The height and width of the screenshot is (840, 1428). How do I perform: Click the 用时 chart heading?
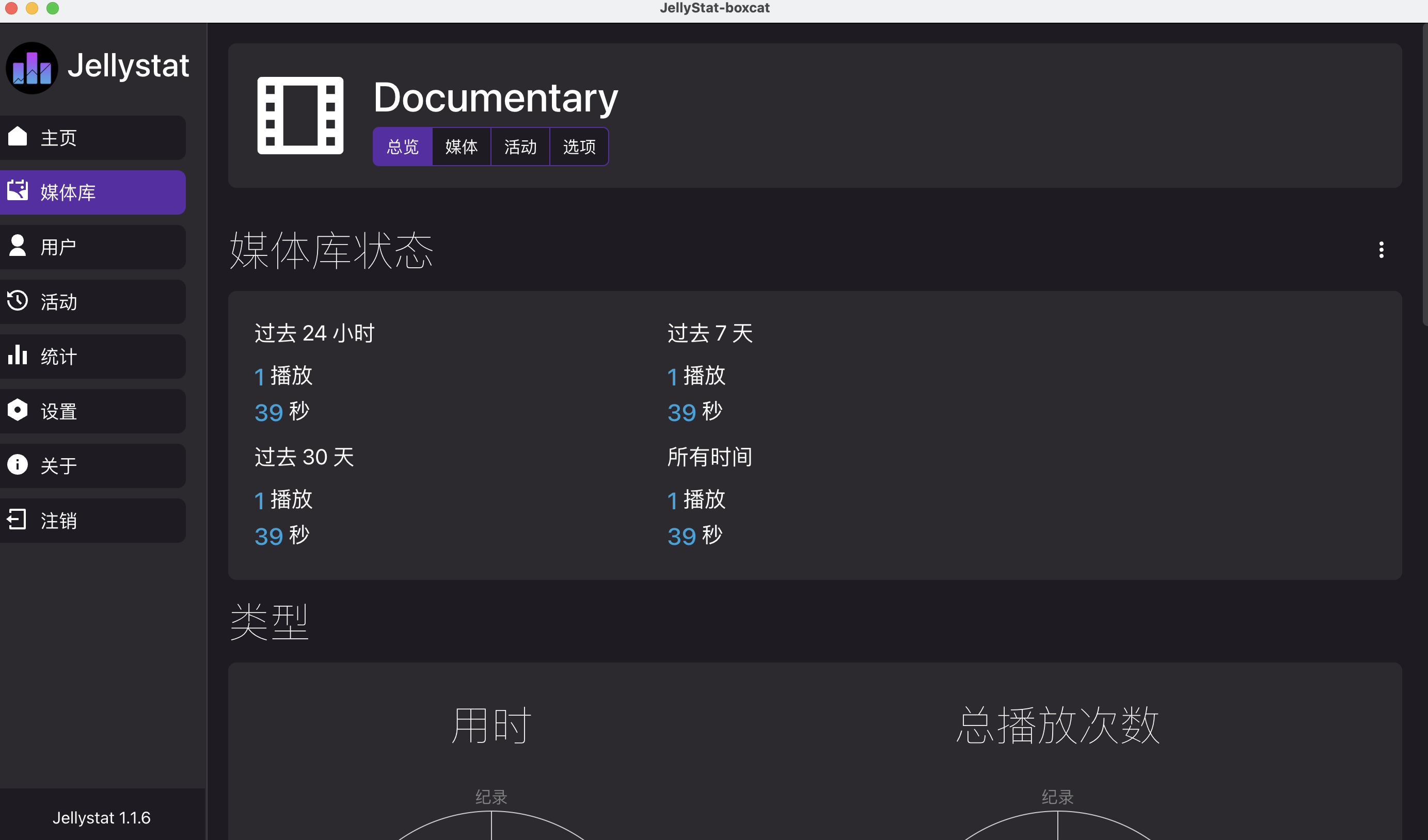[x=491, y=725]
